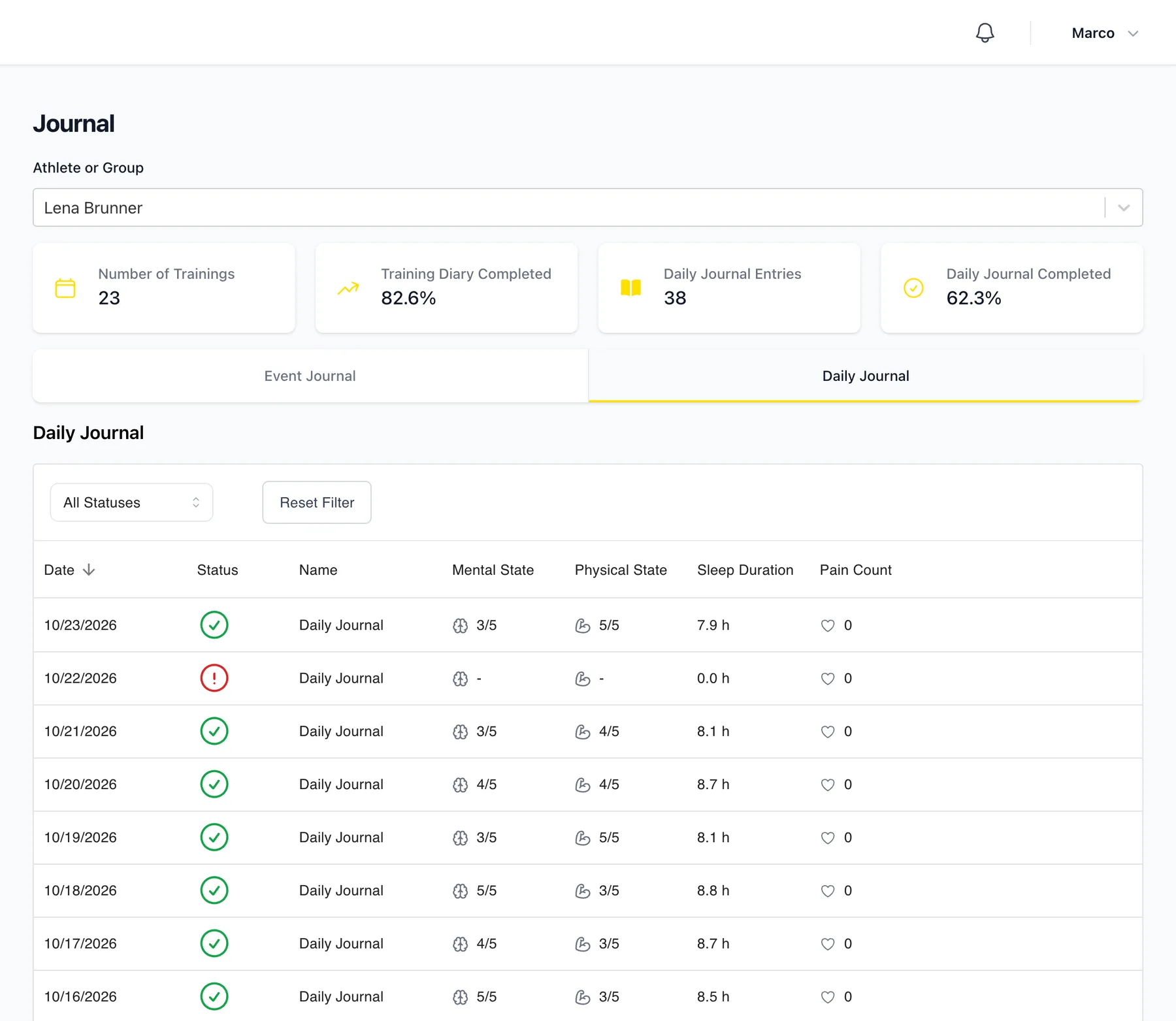
Task: Click the brain icon in the 10/23/2026 row
Action: point(460,626)
